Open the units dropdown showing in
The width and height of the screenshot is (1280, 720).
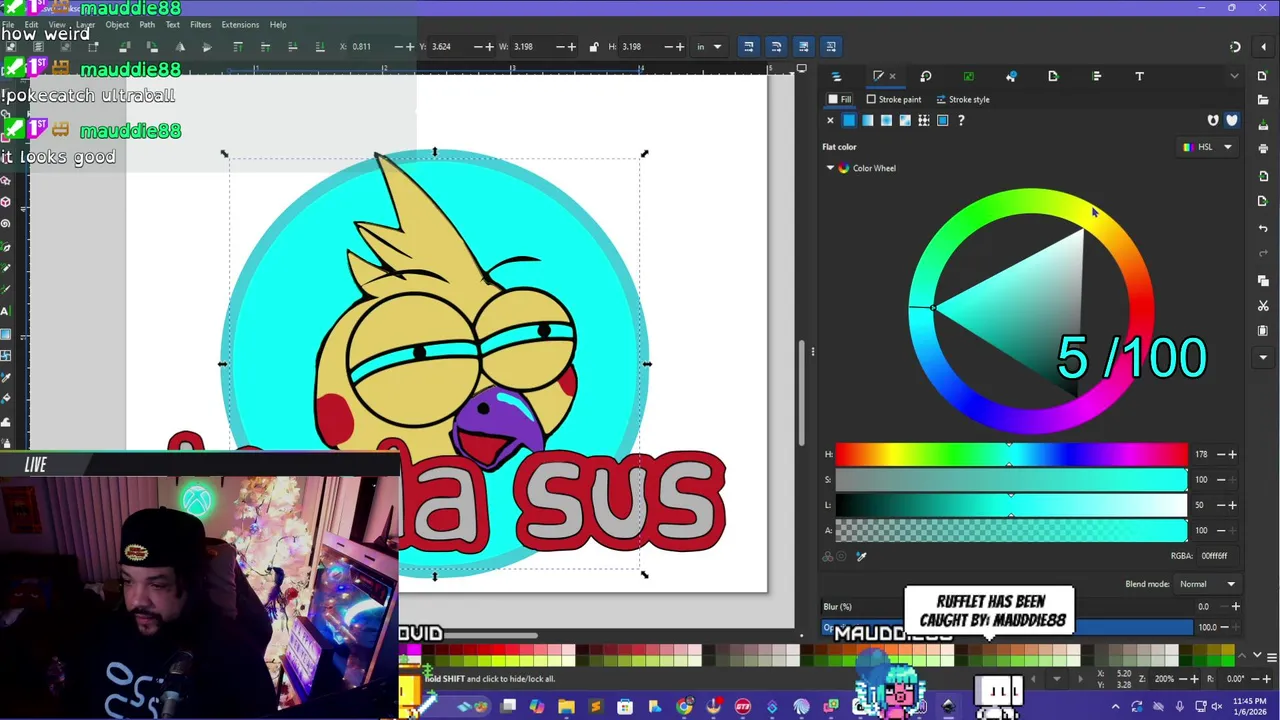pyautogui.click(x=709, y=47)
